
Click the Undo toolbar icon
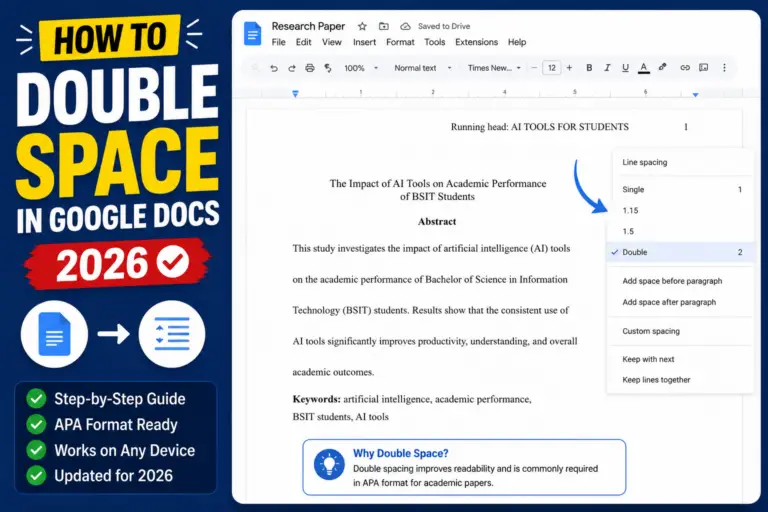pyautogui.click(x=274, y=68)
